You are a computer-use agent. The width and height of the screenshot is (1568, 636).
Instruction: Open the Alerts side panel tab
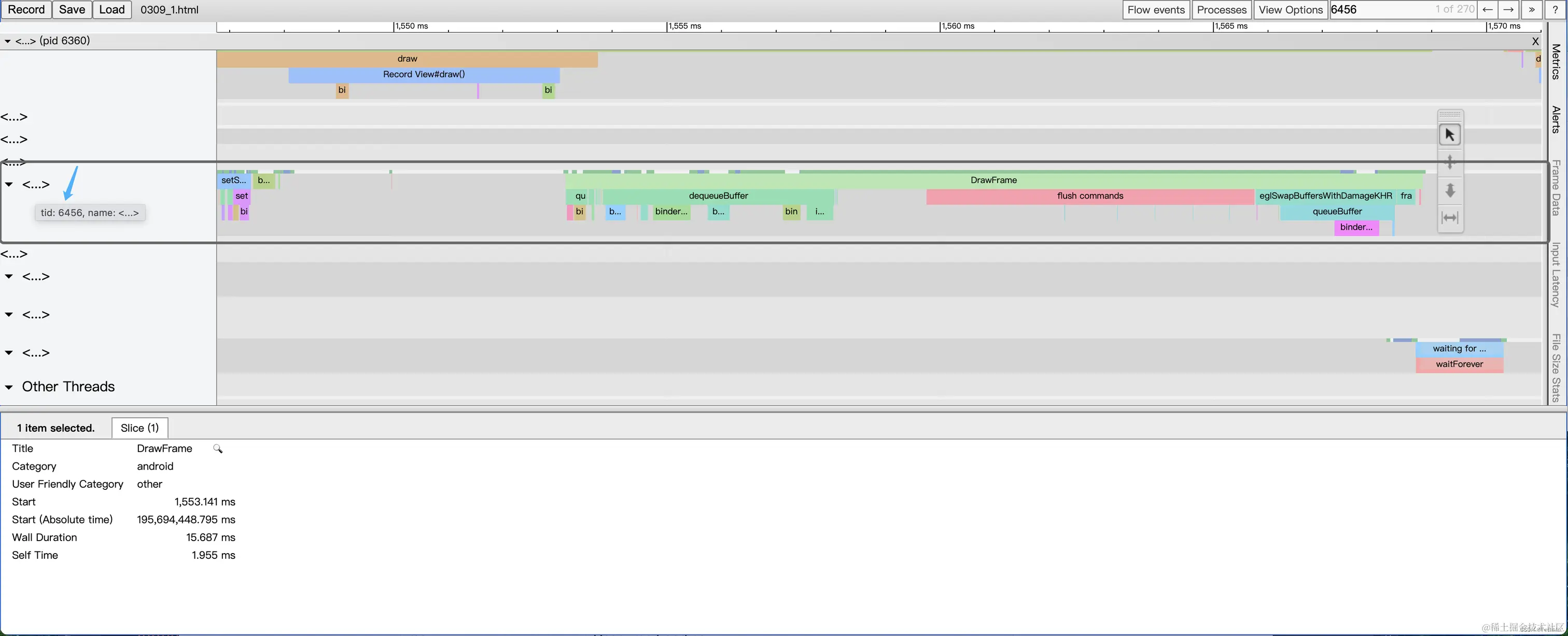(1556, 119)
